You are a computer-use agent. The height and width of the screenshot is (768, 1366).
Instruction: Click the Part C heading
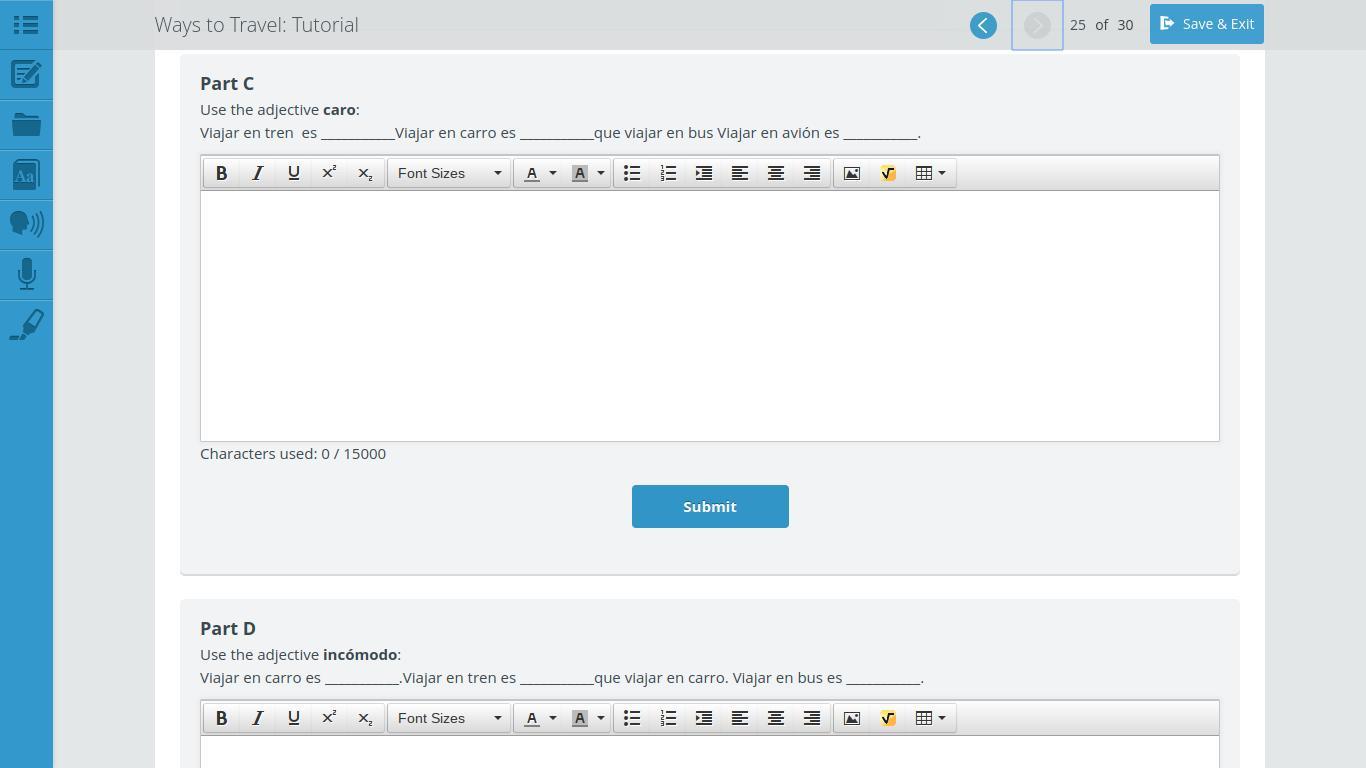click(x=227, y=83)
